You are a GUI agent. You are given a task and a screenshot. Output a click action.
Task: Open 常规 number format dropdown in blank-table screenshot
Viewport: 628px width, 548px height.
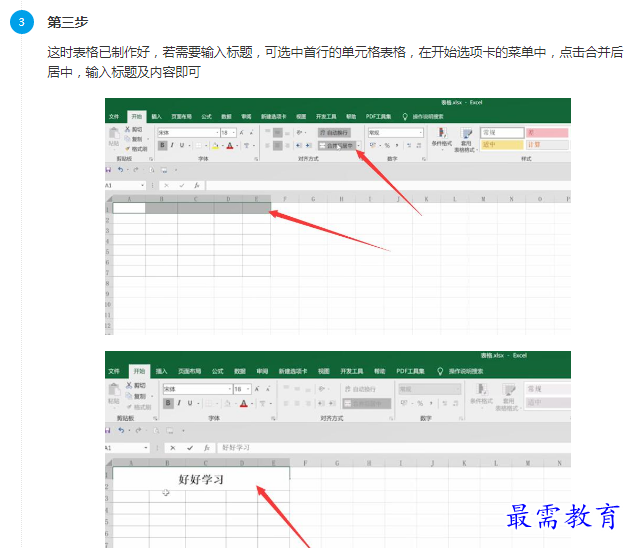click(421, 132)
